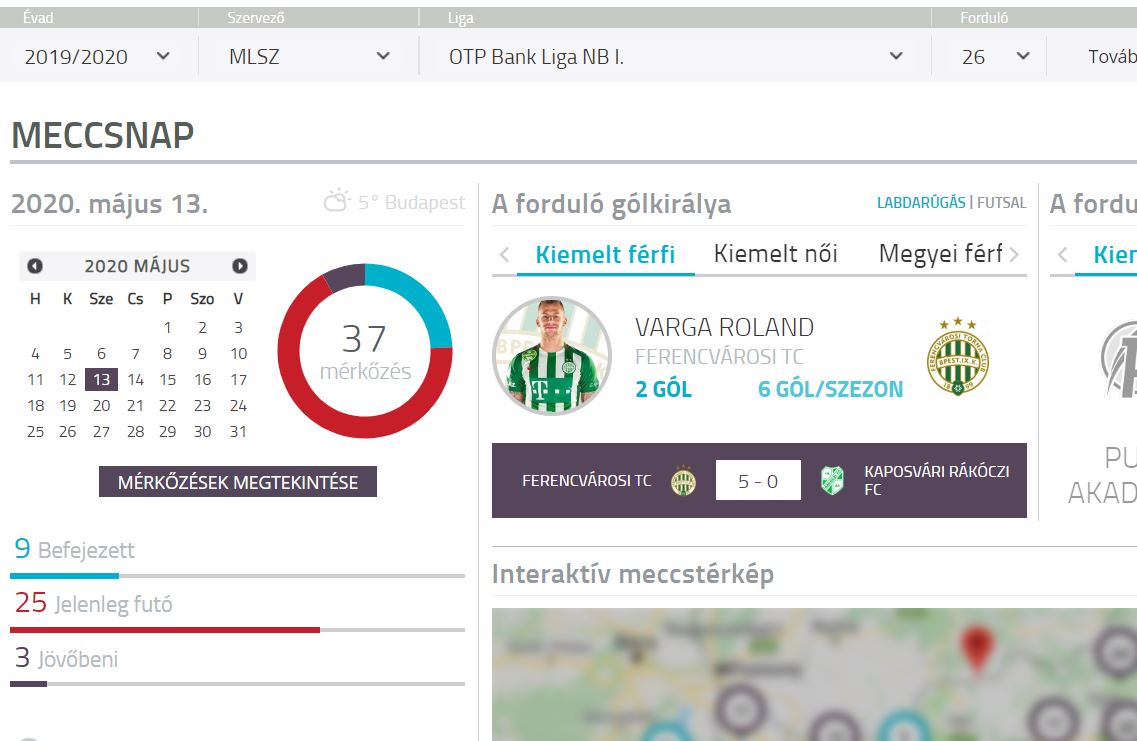The image size is (1137, 741).
Task: Click MÉRKŐZÉSEK MEGTEKINTÉSE button
Action: [238, 482]
